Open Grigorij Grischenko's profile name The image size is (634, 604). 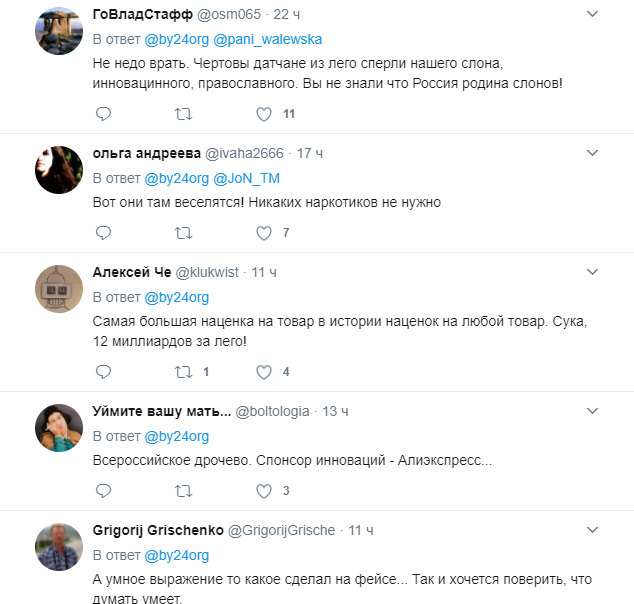pyautogui.click(x=157, y=529)
